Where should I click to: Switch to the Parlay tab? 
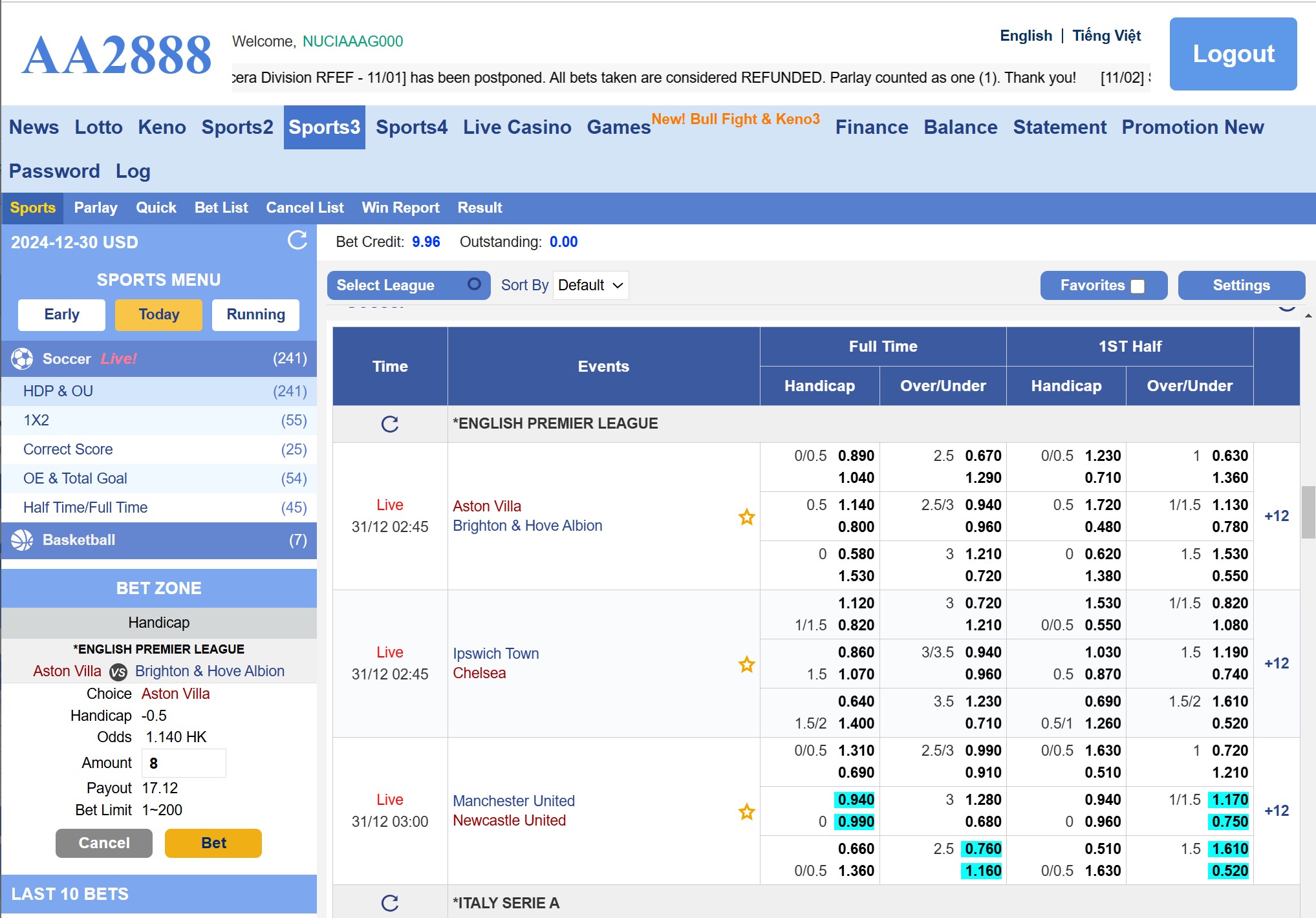[96, 208]
